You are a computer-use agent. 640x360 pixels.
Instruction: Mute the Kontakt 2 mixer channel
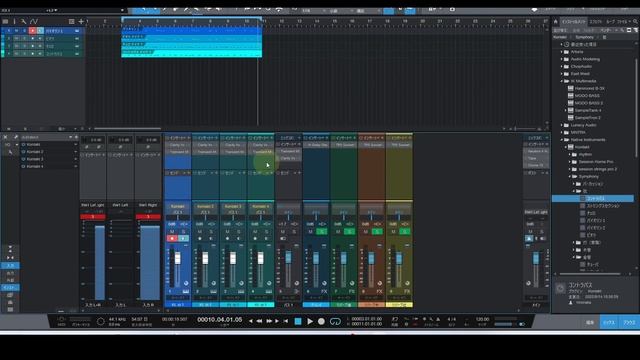(200, 231)
